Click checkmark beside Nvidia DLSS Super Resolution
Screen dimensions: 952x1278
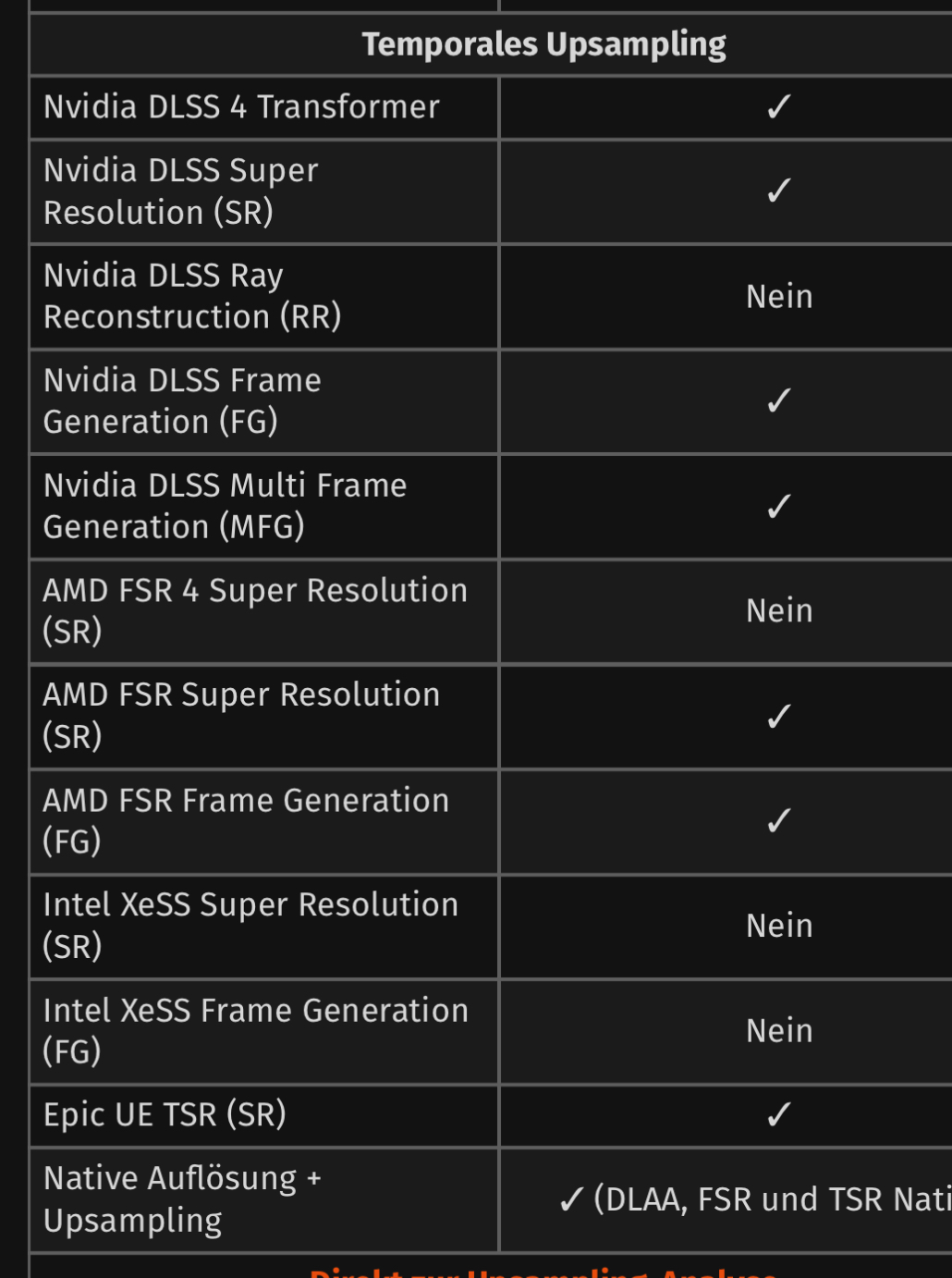click(x=779, y=190)
